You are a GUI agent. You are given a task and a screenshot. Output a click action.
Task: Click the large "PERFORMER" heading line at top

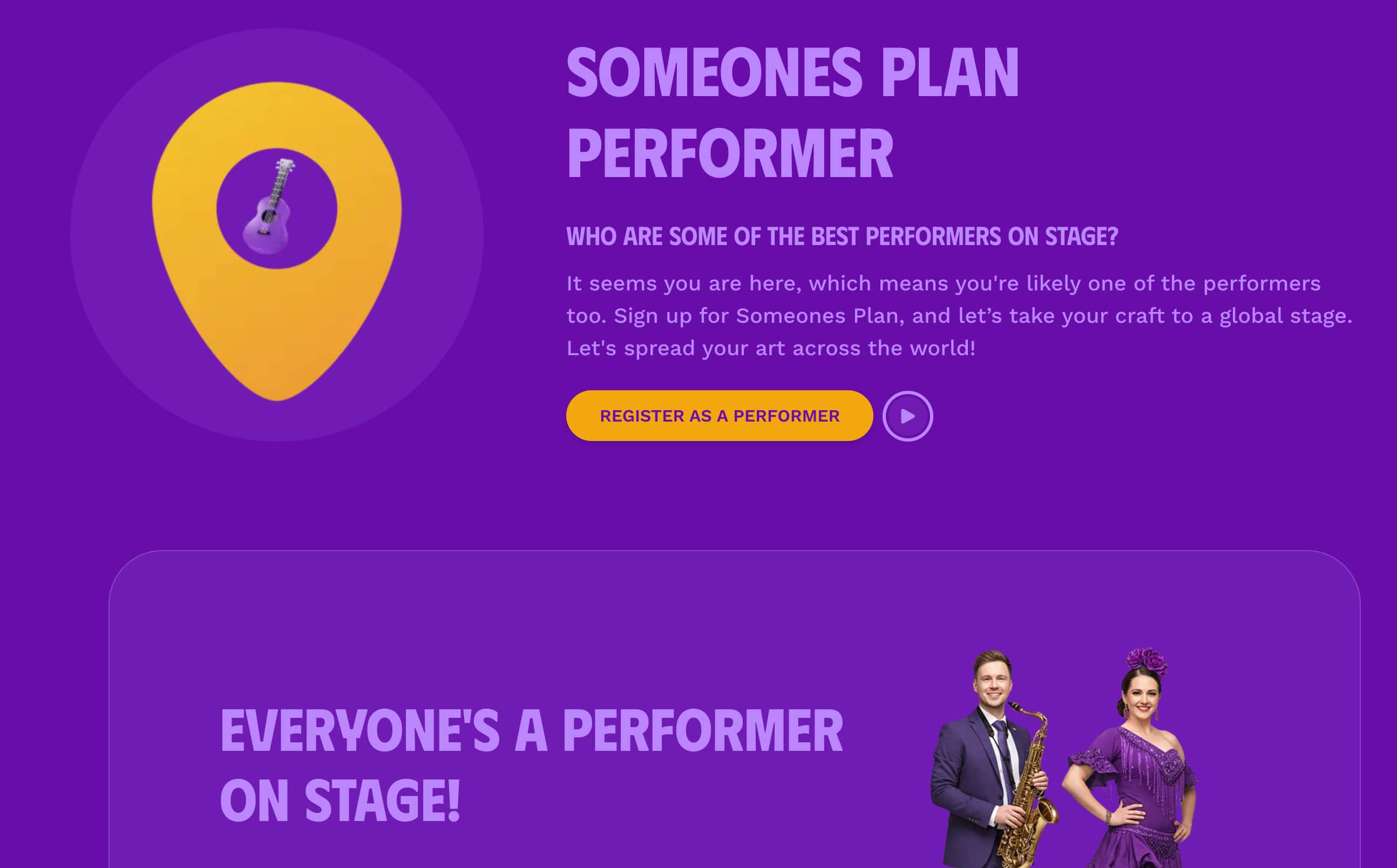[729, 154]
